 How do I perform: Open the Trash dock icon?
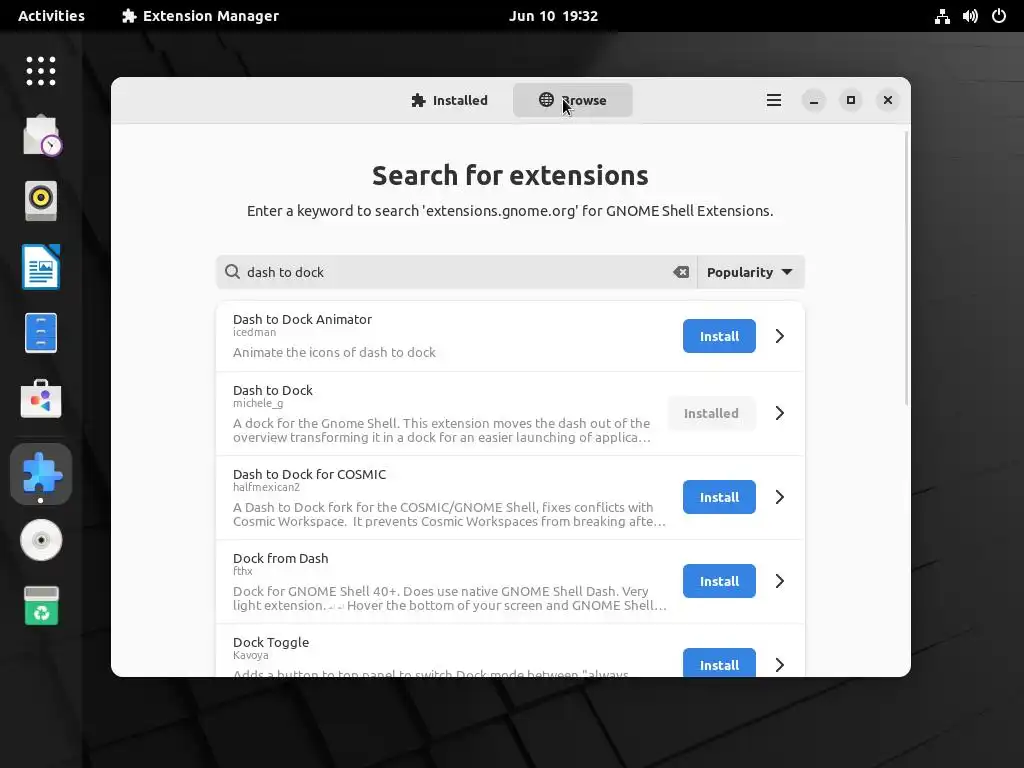[x=41, y=605]
